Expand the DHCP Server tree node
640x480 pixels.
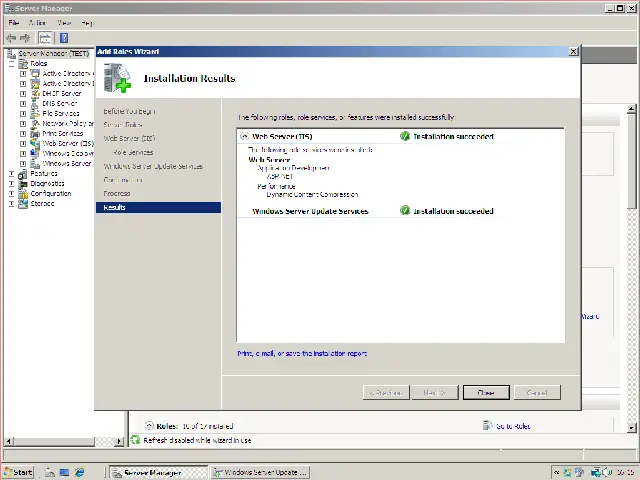point(23,93)
